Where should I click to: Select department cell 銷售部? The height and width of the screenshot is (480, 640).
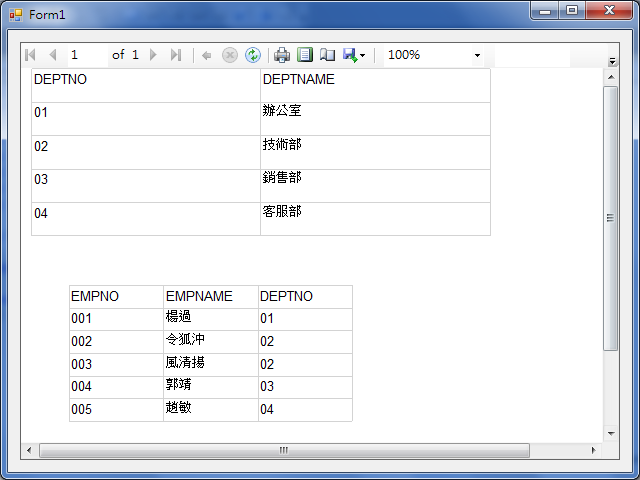click(x=375, y=186)
